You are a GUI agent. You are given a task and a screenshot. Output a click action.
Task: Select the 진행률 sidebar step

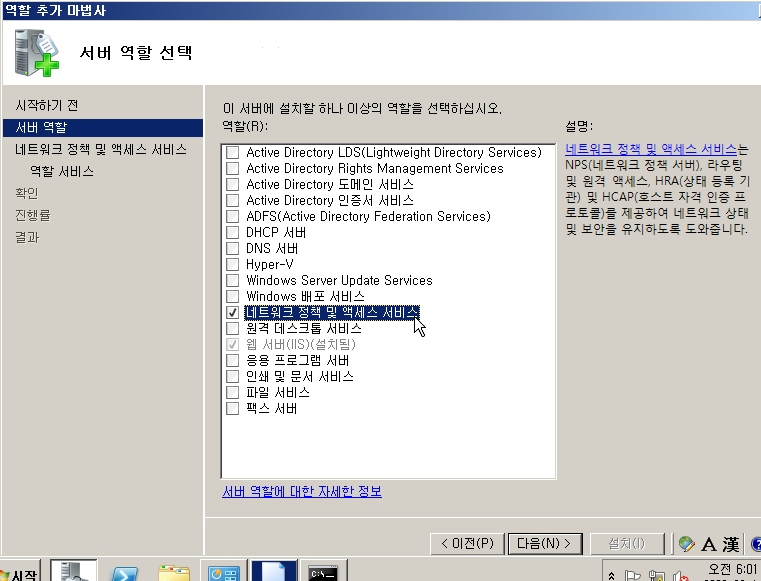33,215
